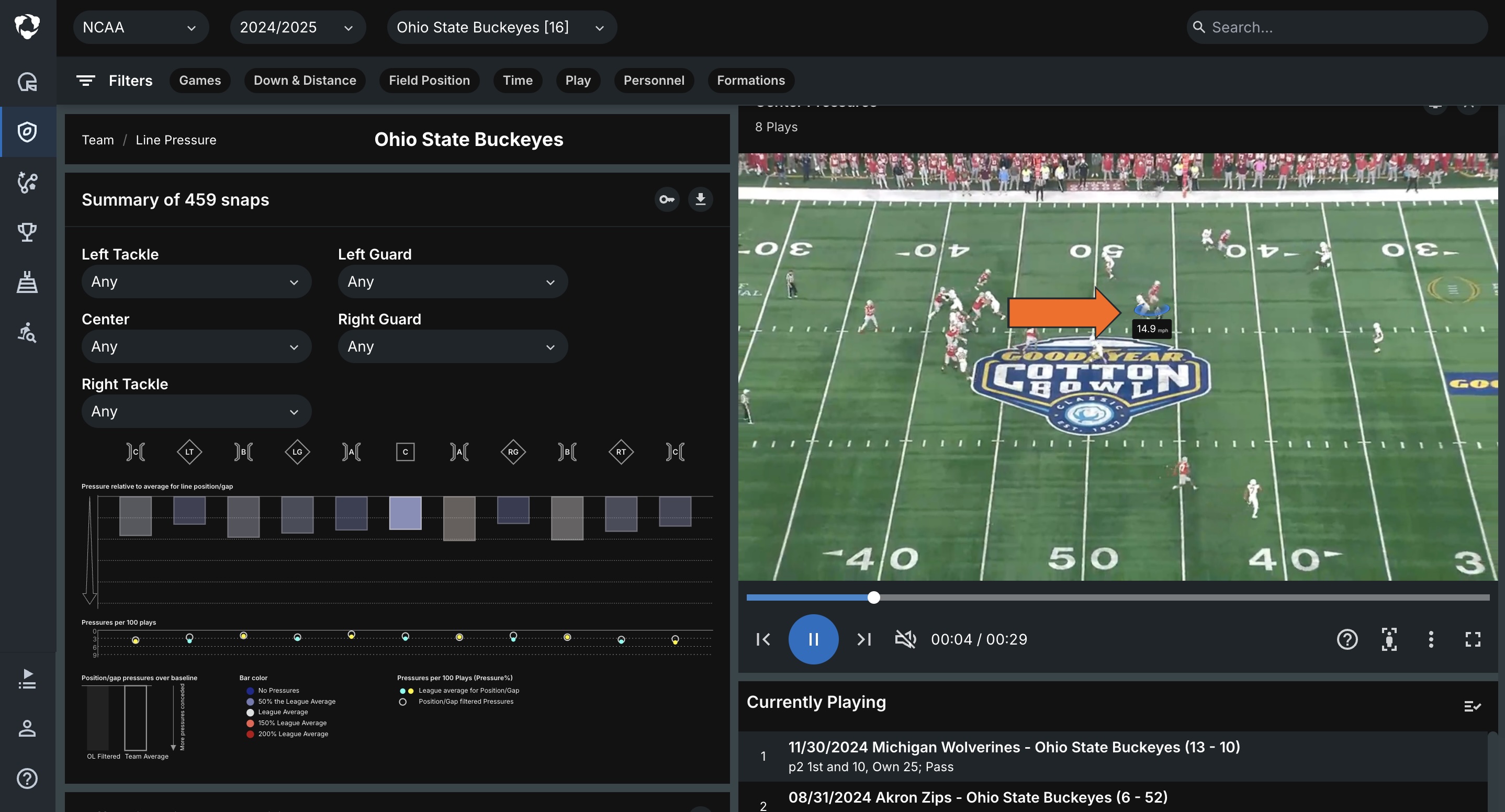Viewport: 1505px width, 812px height.
Task: Open the playlist icon in sidebar
Action: pos(27,679)
